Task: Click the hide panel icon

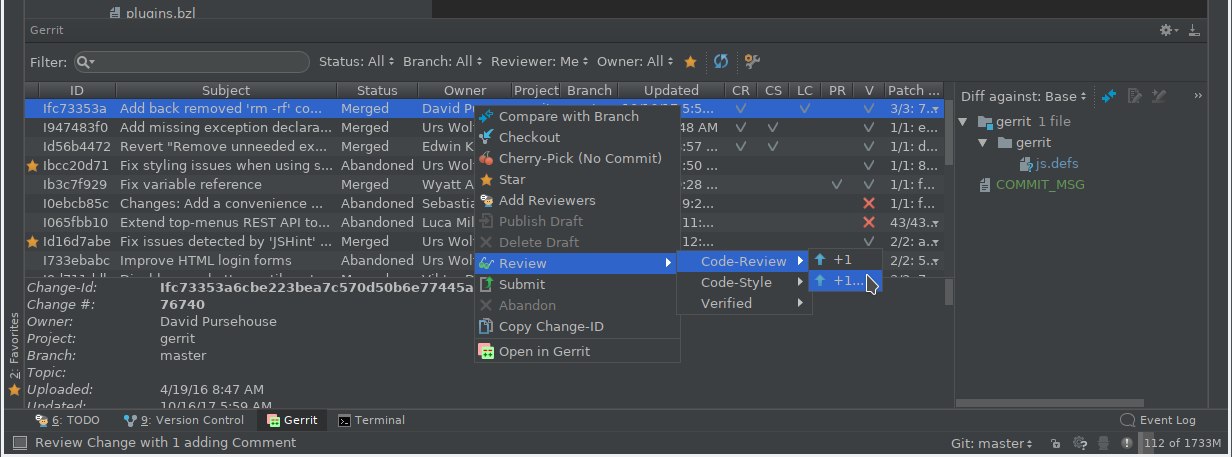Action: coord(1194,31)
